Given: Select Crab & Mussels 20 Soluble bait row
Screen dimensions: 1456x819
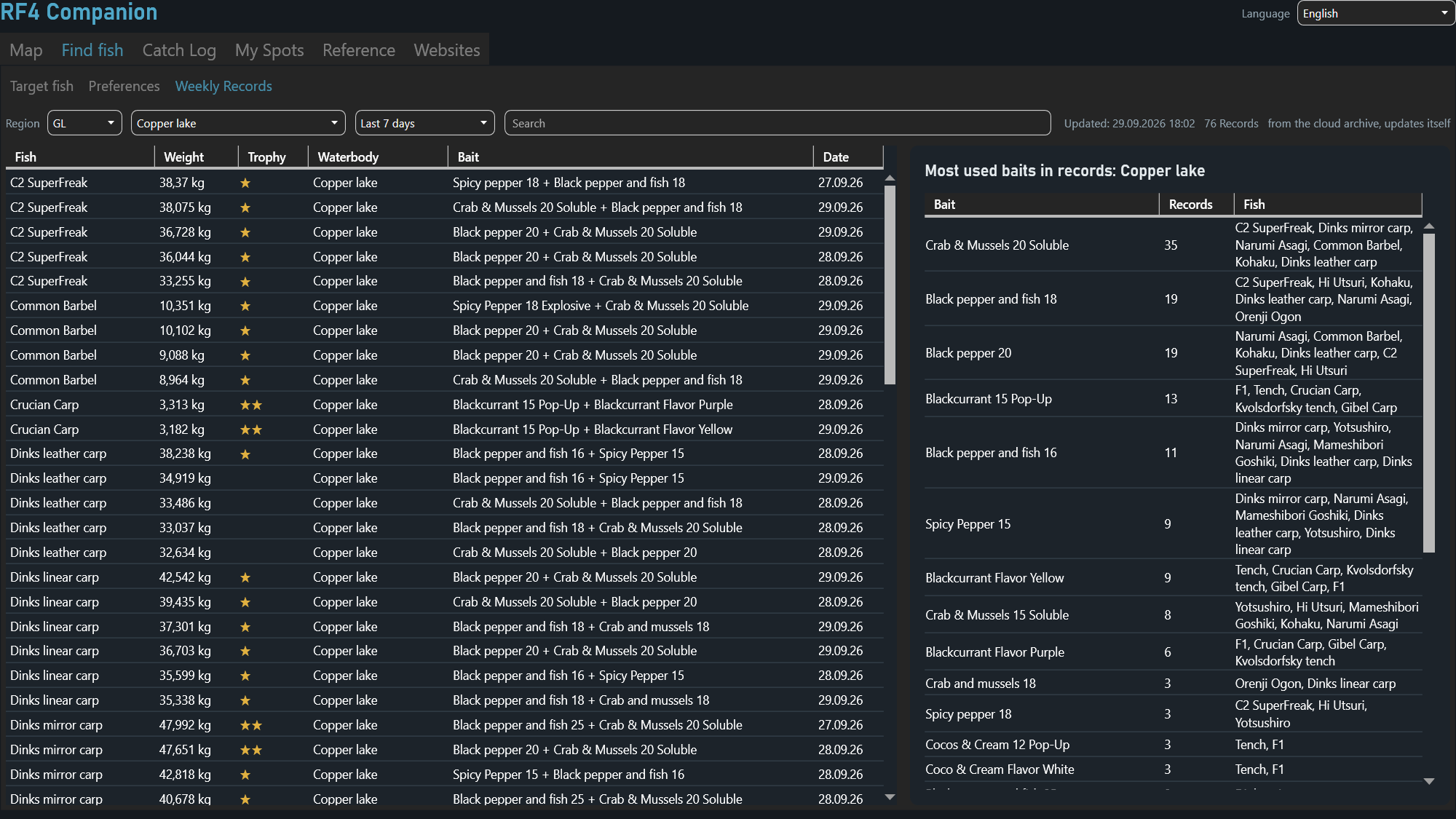Looking at the screenshot, I should click(1173, 245).
